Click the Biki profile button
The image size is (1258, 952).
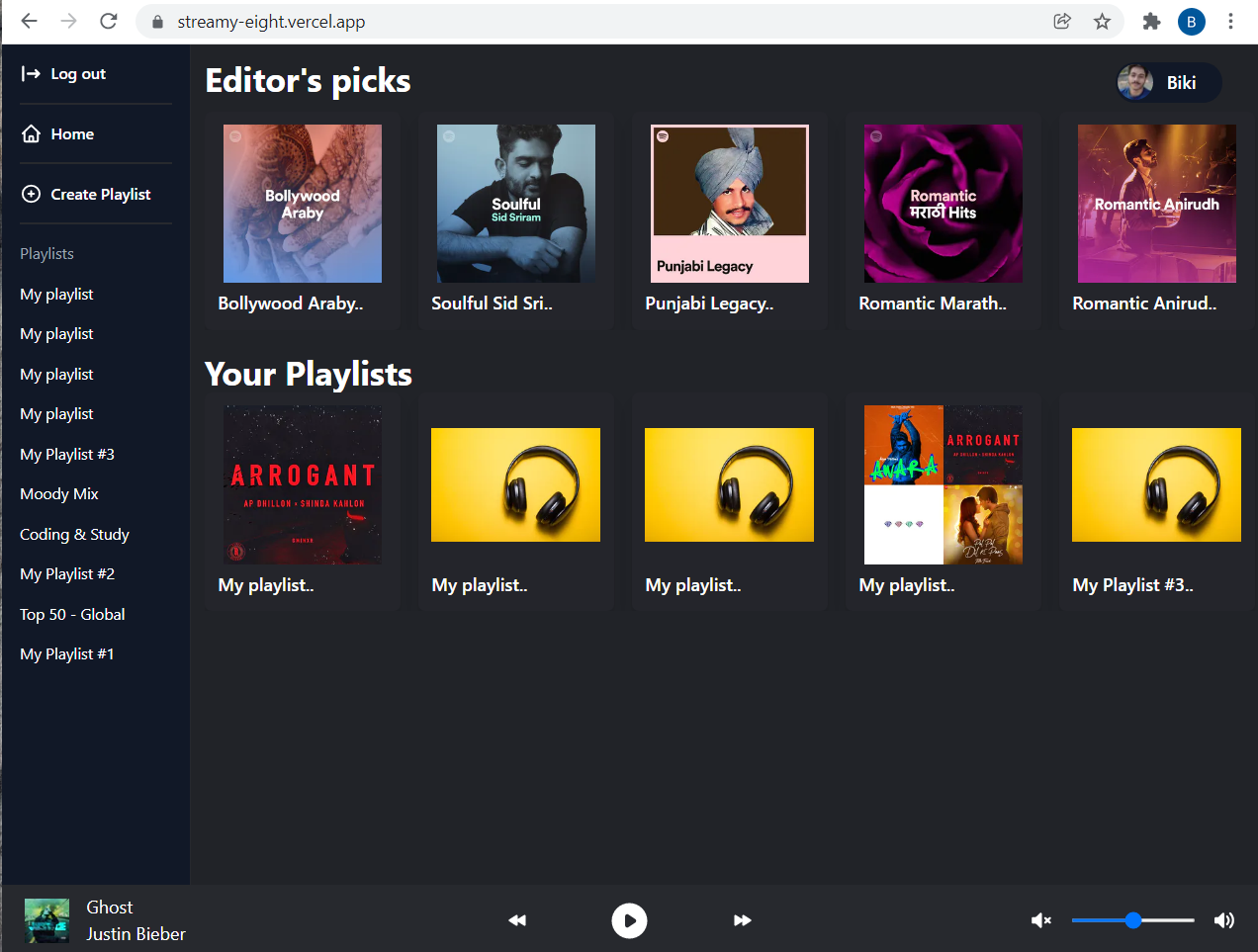[1168, 82]
